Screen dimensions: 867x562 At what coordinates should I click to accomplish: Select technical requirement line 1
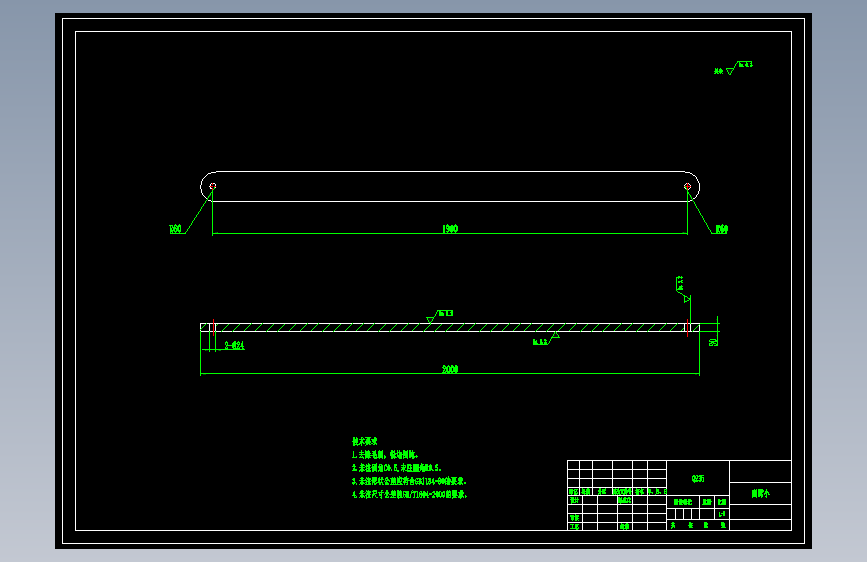(x=385, y=455)
